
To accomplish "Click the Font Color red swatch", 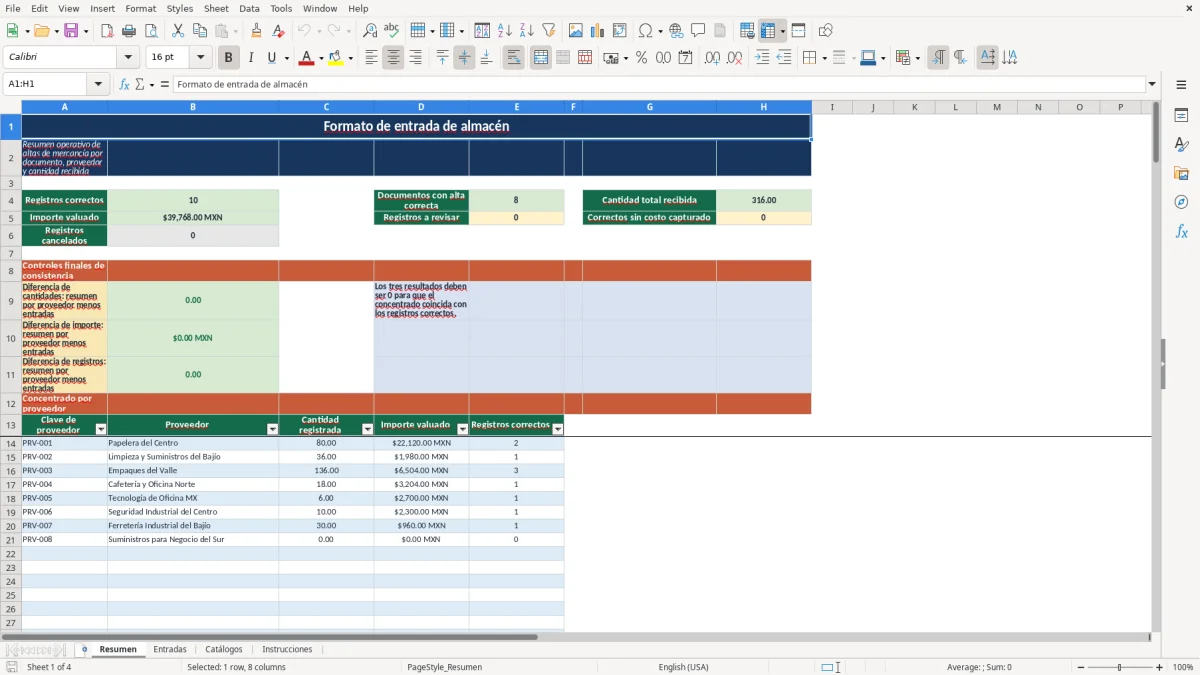I will tap(305, 58).
